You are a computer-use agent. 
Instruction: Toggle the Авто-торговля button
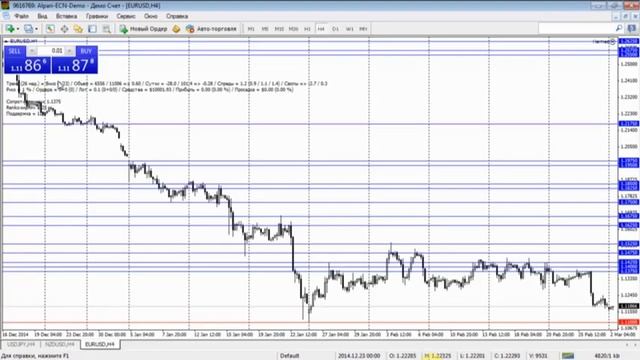tap(211, 29)
